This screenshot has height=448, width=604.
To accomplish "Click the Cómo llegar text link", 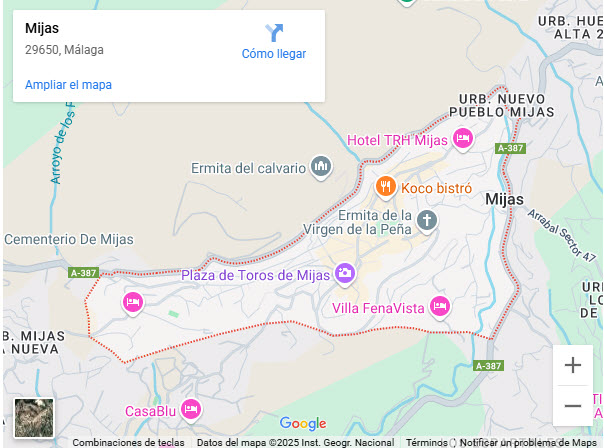I will pyautogui.click(x=274, y=54).
